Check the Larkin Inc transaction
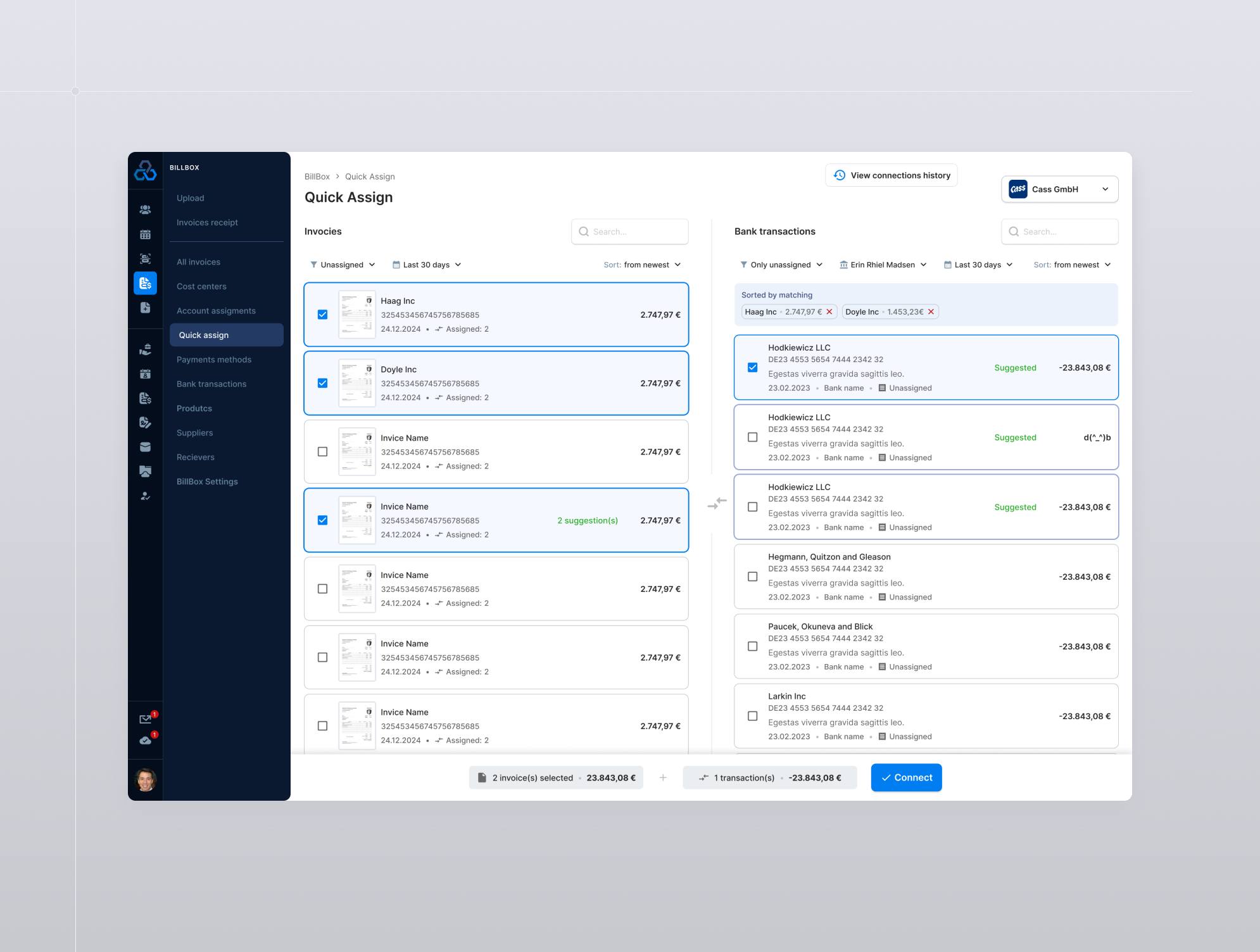This screenshot has height=952, width=1260. [752, 716]
